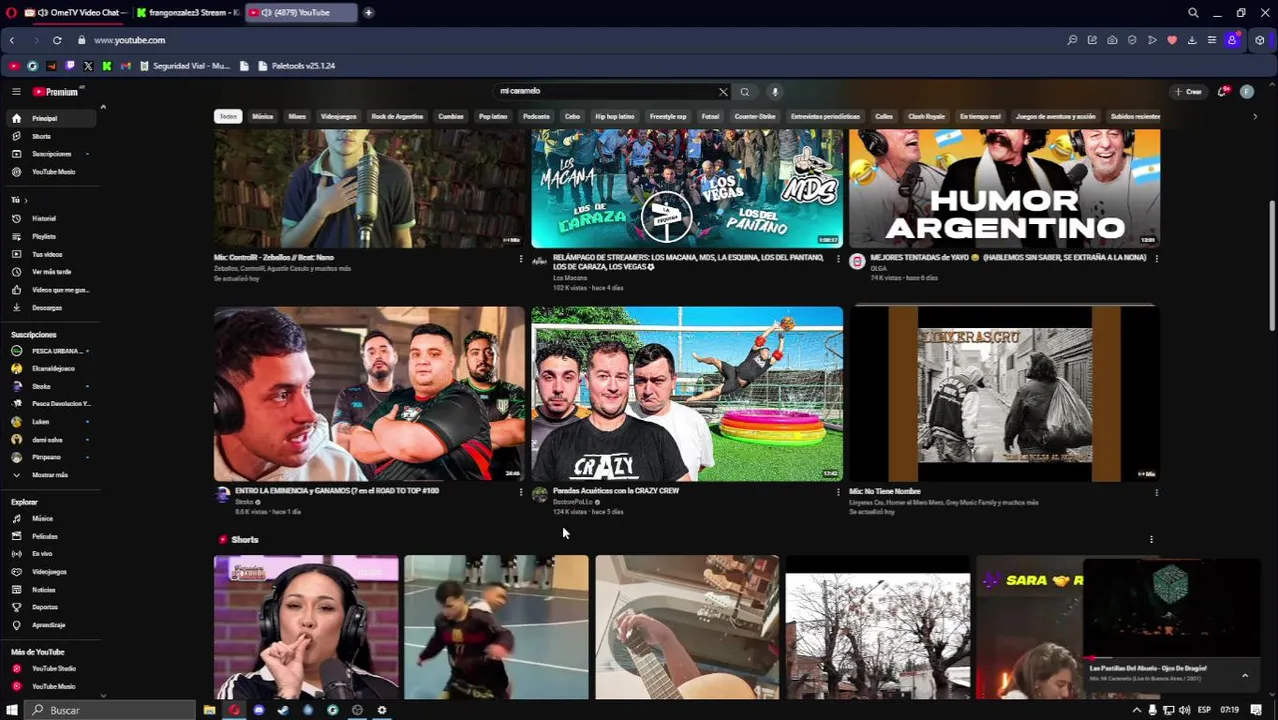Switch to frangonzalez3 Stream tab
Image resolution: width=1278 pixels, height=720 pixels.
click(188, 12)
